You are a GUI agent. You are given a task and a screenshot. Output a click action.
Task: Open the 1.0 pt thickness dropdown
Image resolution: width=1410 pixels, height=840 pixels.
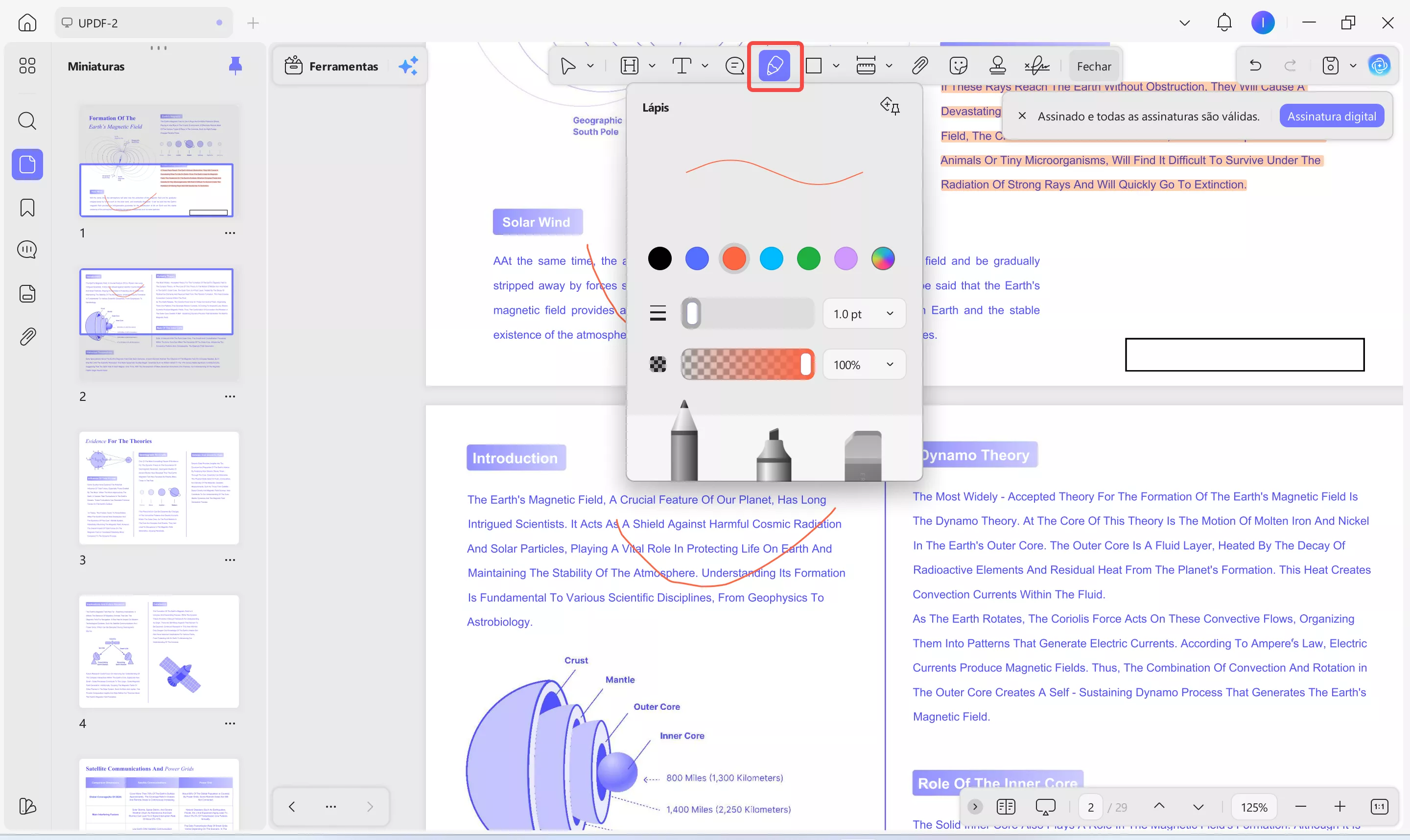point(864,314)
